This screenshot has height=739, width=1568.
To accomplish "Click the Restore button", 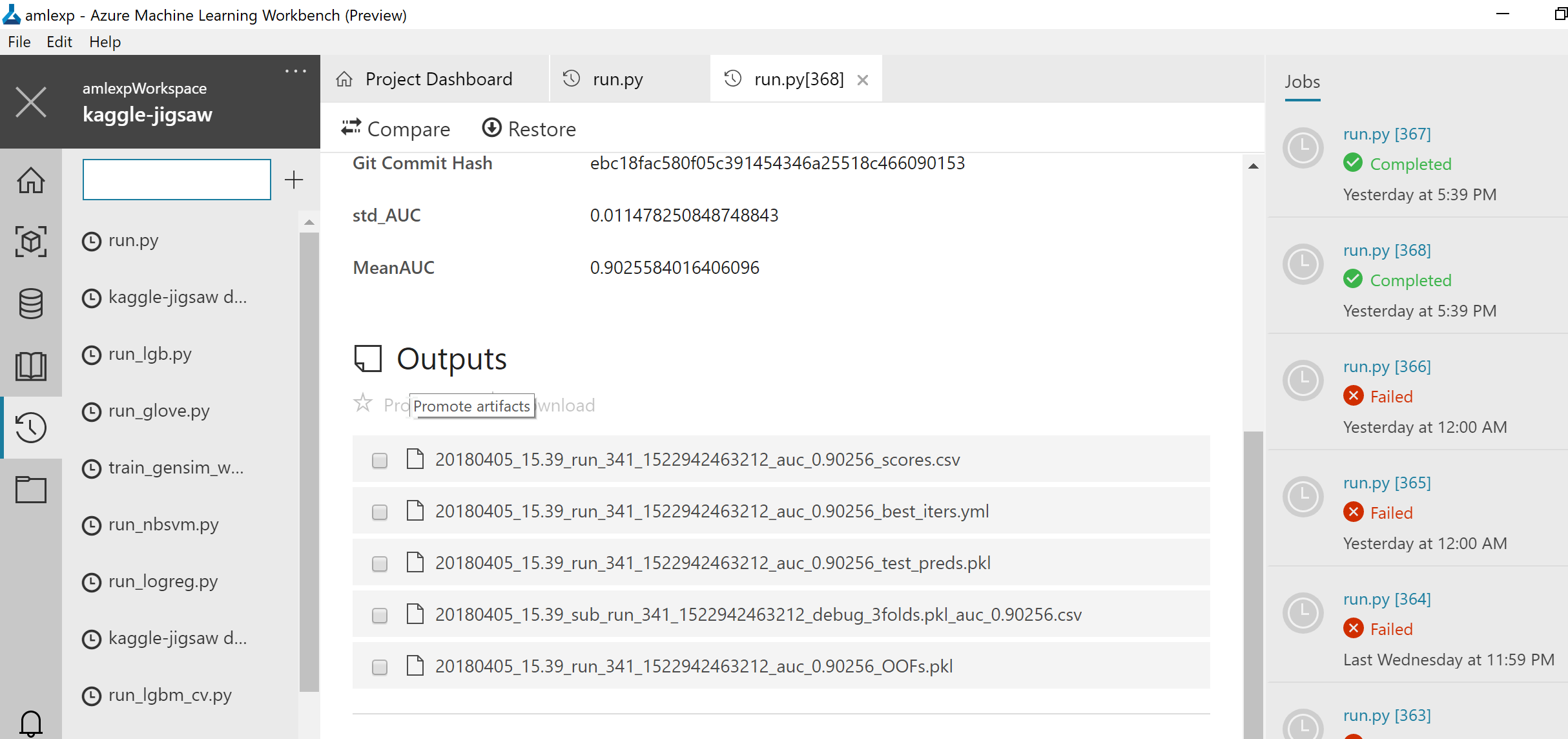I will (529, 129).
